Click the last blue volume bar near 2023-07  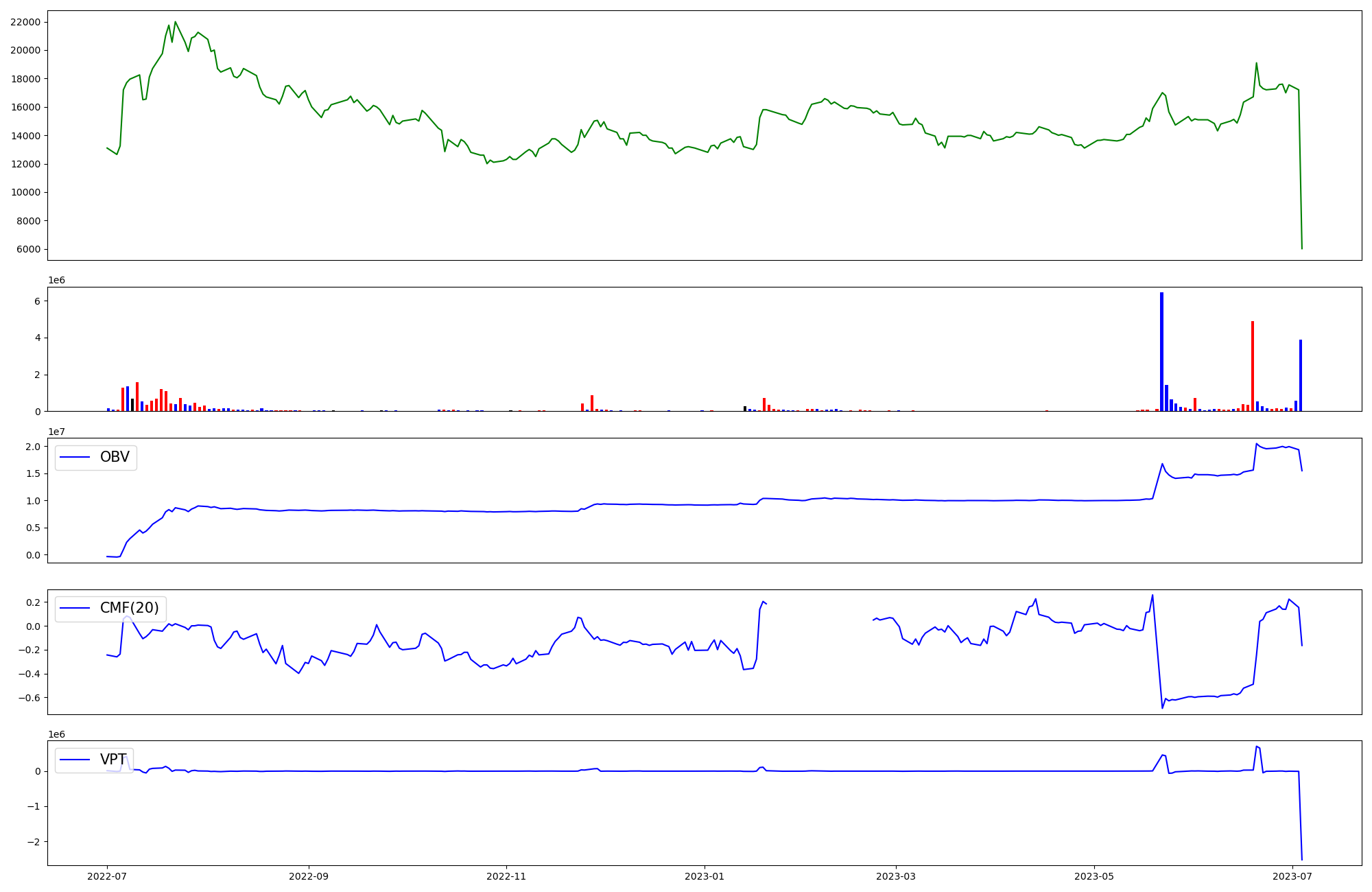coord(1301,375)
